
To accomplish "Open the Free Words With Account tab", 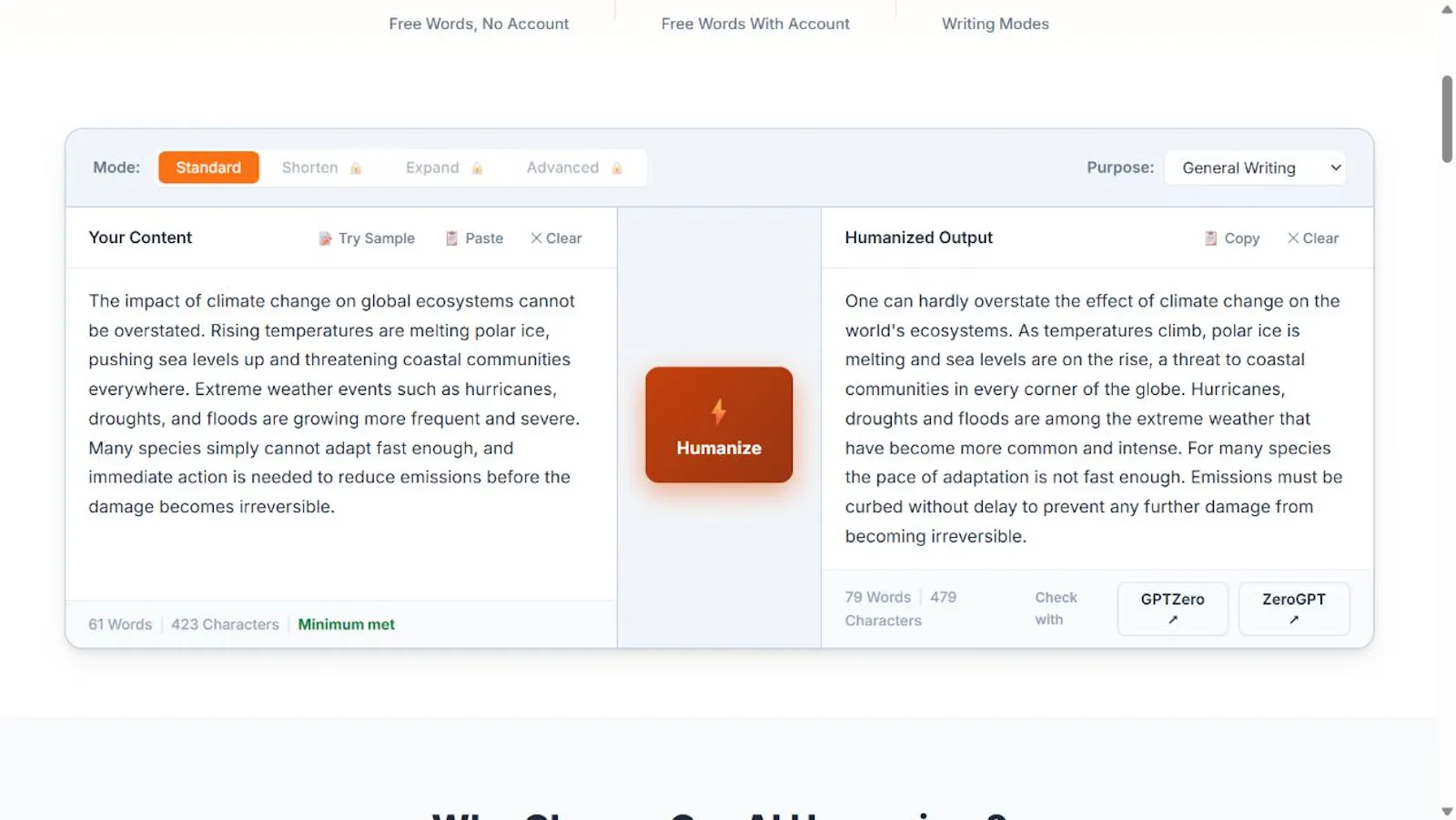I will click(x=755, y=24).
